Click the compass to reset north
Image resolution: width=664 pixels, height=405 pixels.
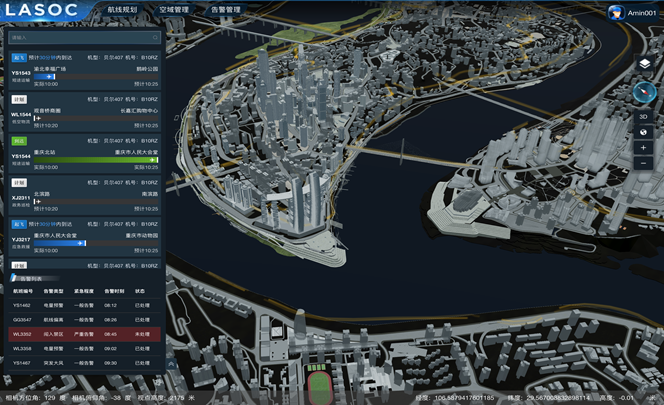click(644, 92)
